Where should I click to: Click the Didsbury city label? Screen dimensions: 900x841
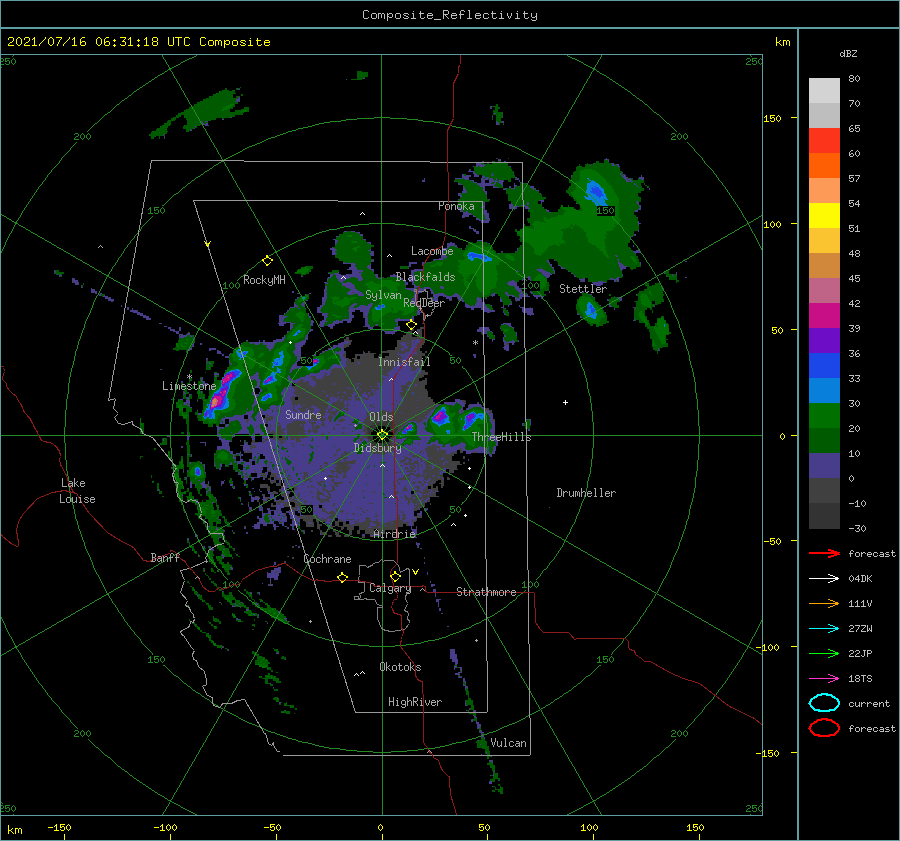click(x=378, y=448)
